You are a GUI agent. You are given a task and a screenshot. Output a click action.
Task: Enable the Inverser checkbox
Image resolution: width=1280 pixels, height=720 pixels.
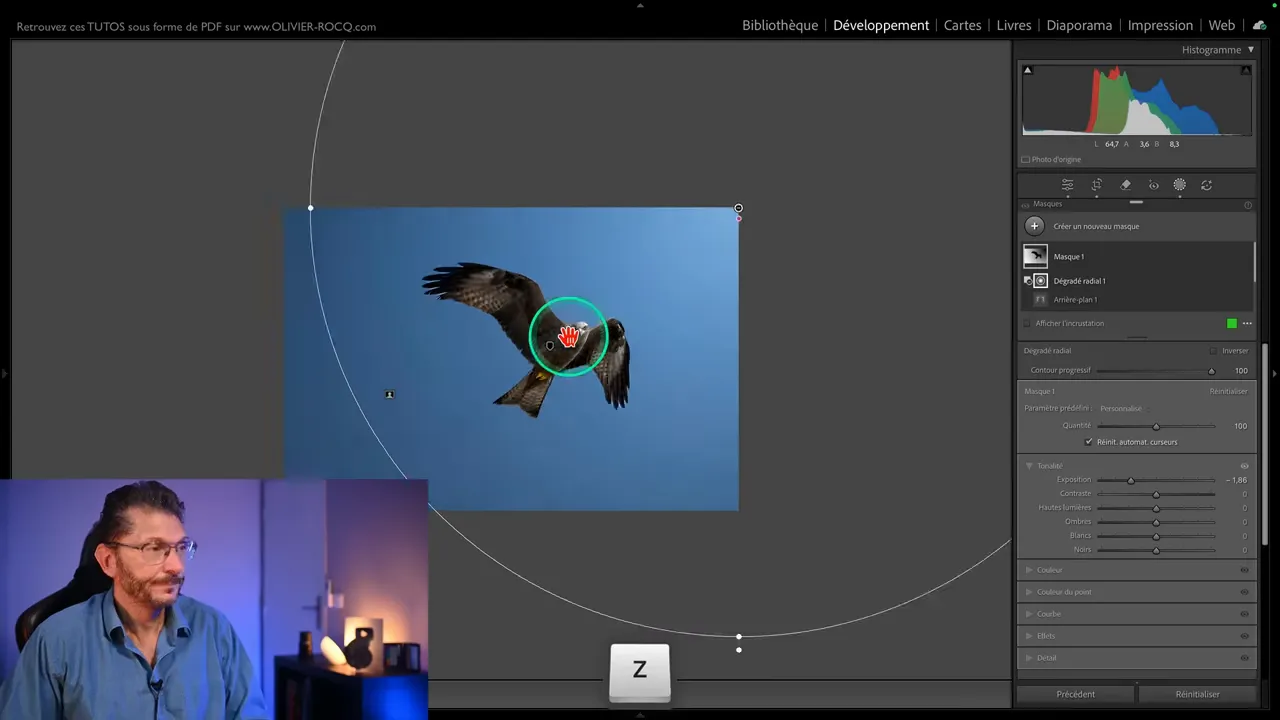(1213, 351)
